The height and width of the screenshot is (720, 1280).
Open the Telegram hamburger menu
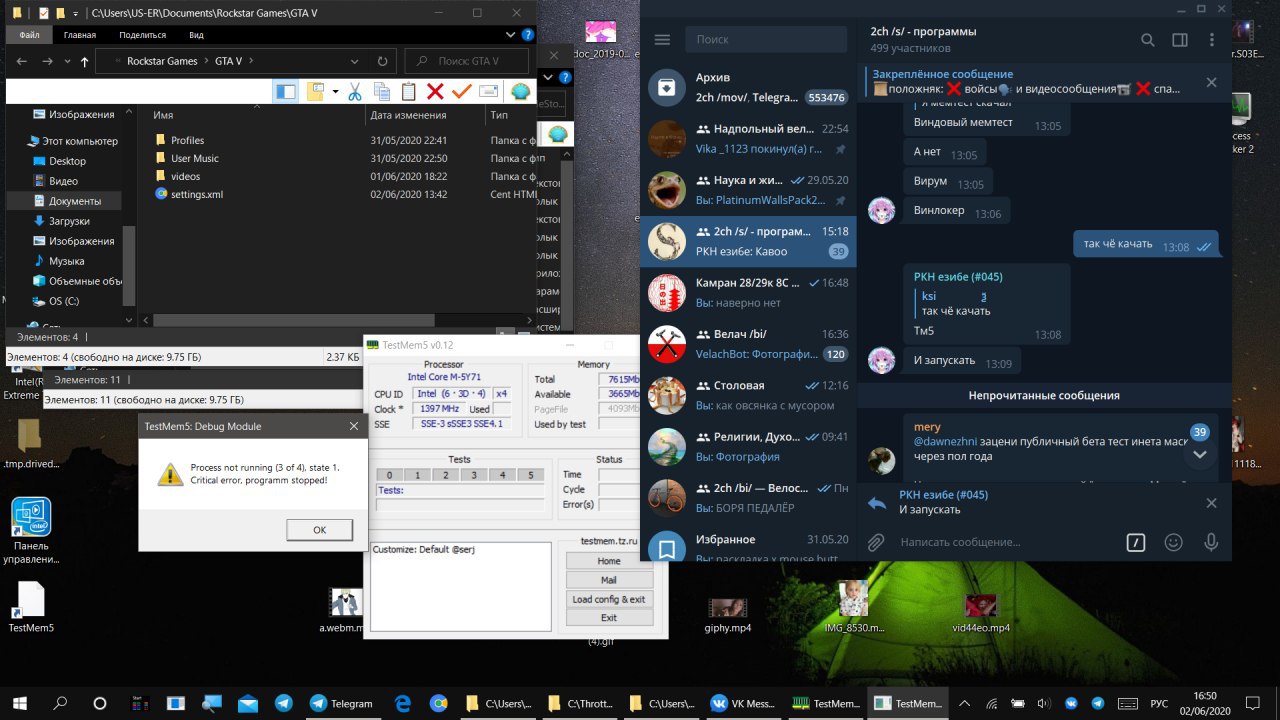661,40
